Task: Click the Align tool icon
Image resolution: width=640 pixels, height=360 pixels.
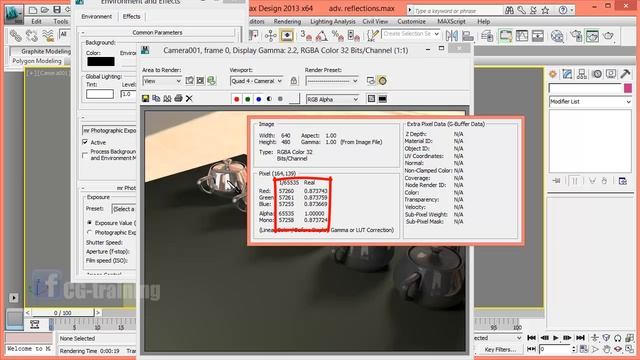Action: 468,36
